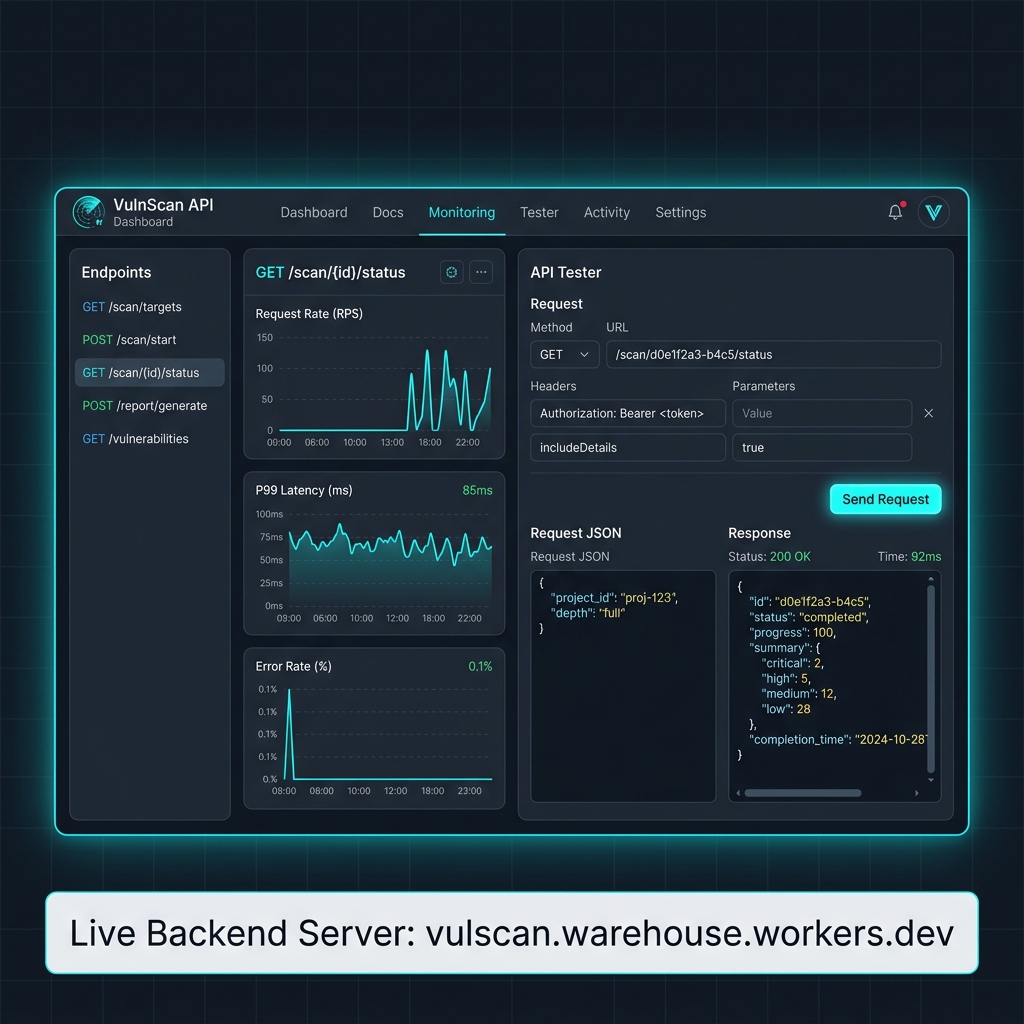The image size is (1024, 1024).
Task: Click the response scrollbar up arrow
Action: click(x=931, y=579)
